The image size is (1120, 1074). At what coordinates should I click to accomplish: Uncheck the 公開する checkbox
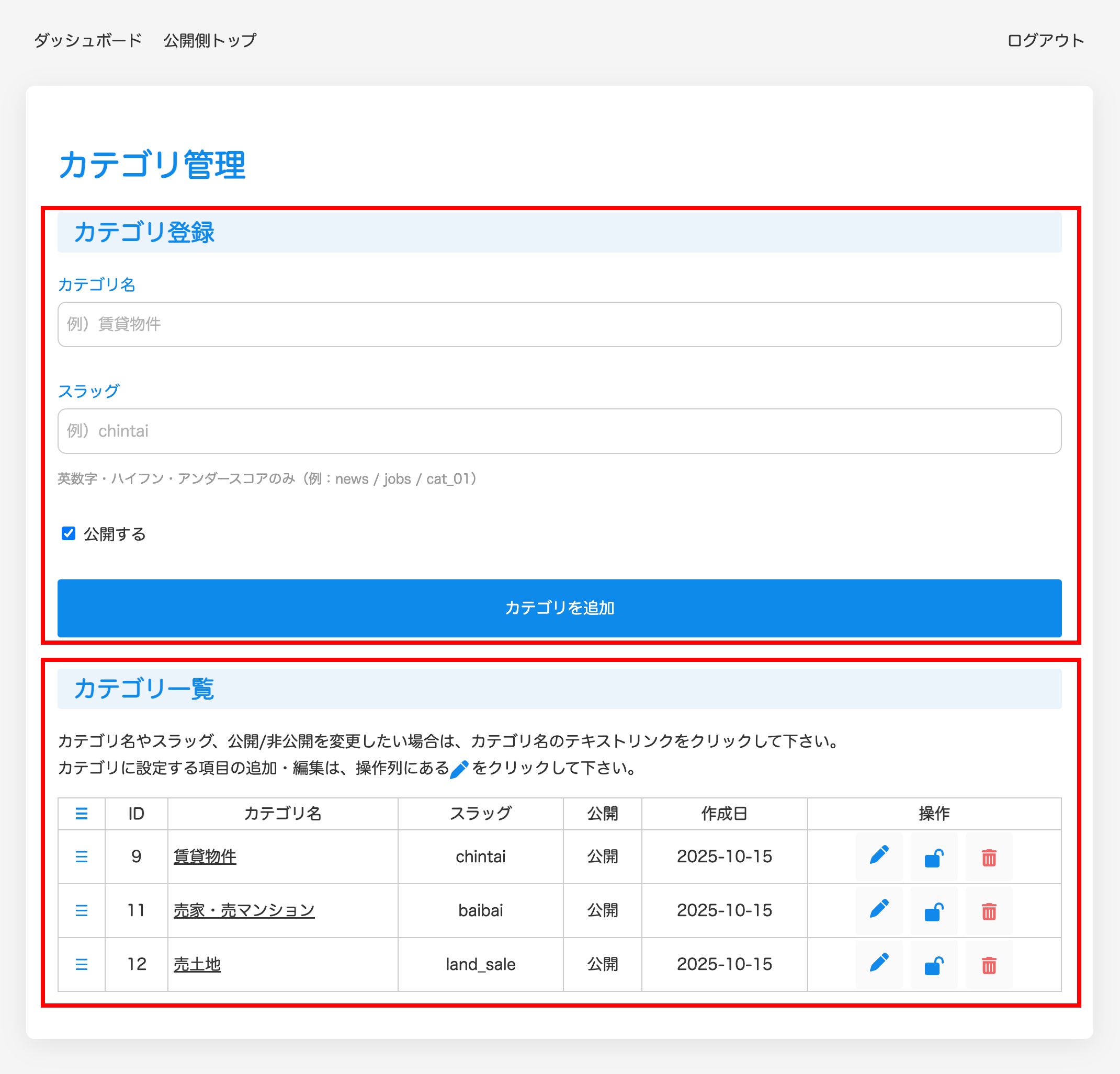click(69, 533)
